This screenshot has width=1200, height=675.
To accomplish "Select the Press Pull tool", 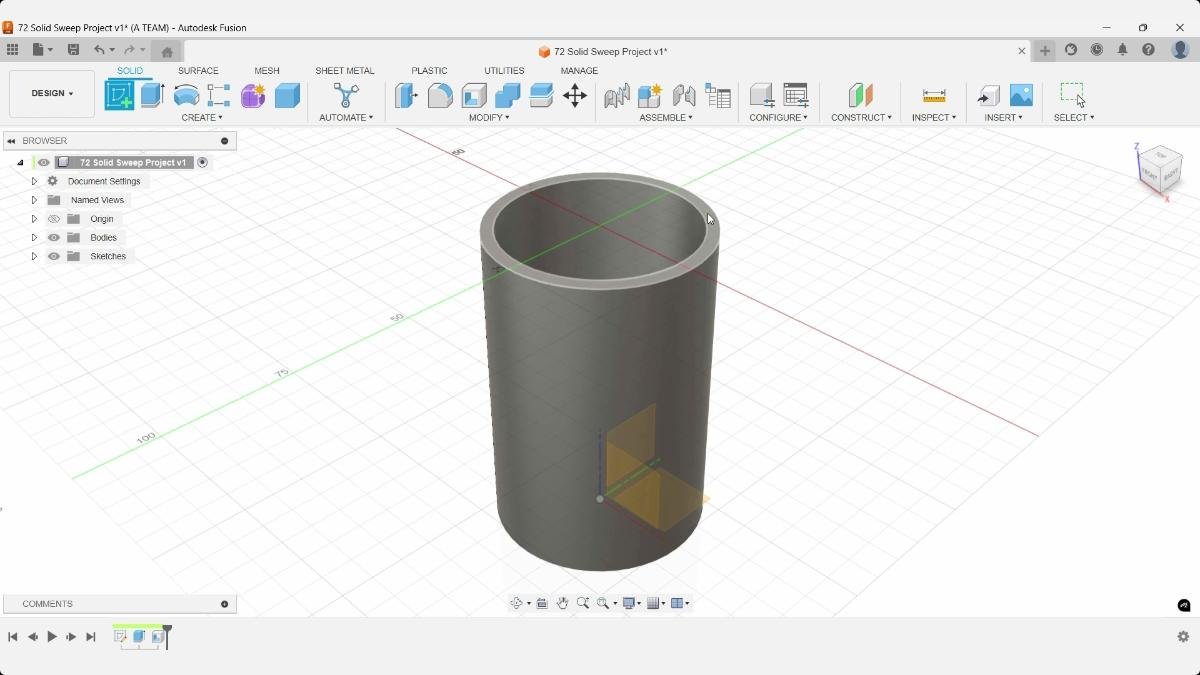I will pos(406,95).
